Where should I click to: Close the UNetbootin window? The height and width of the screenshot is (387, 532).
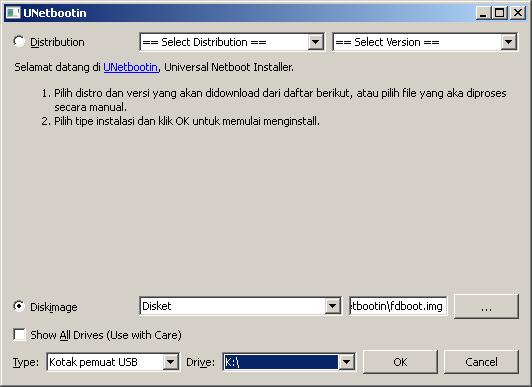pyautogui.click(x=518, y=13)
